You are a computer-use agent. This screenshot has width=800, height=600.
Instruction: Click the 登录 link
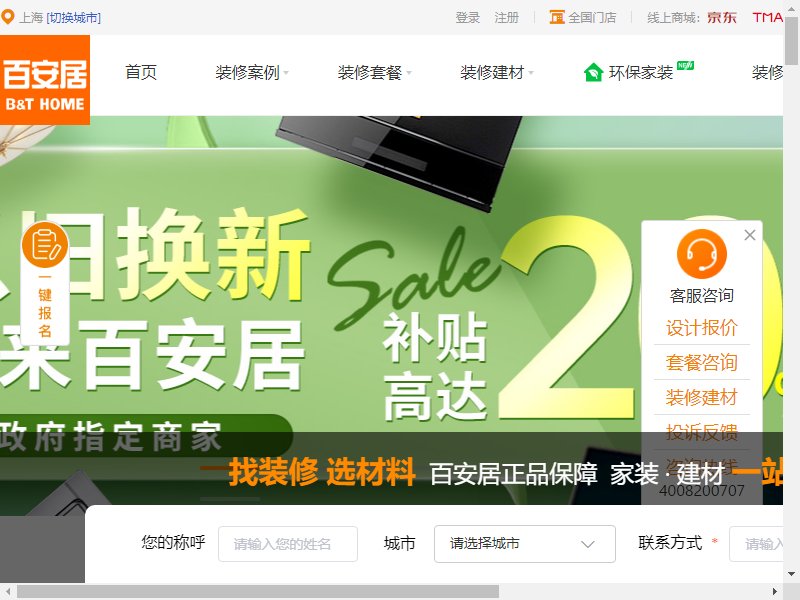point(468,18)
